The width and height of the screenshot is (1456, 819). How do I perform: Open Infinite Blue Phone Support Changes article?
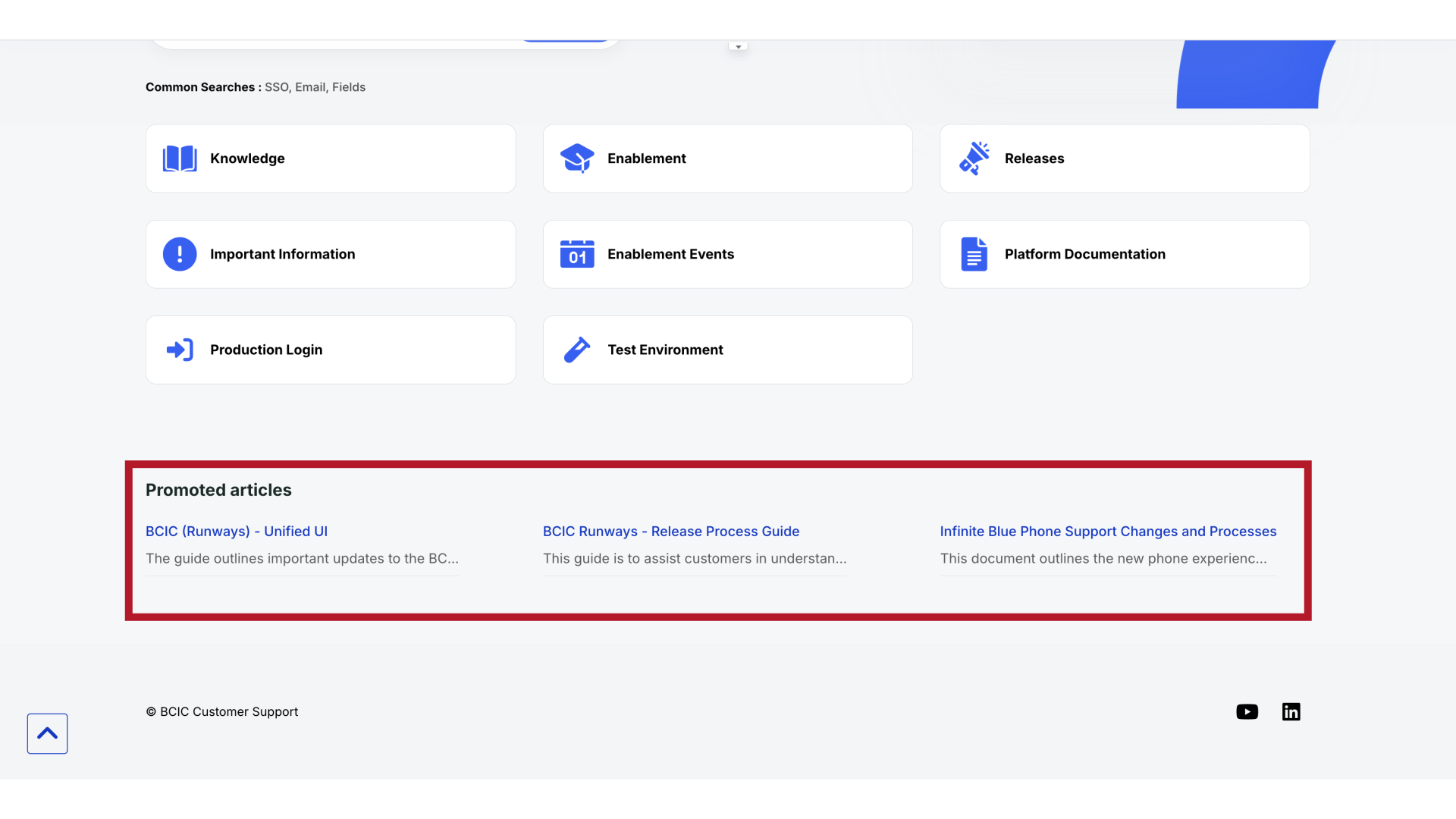pos(1108,532)
